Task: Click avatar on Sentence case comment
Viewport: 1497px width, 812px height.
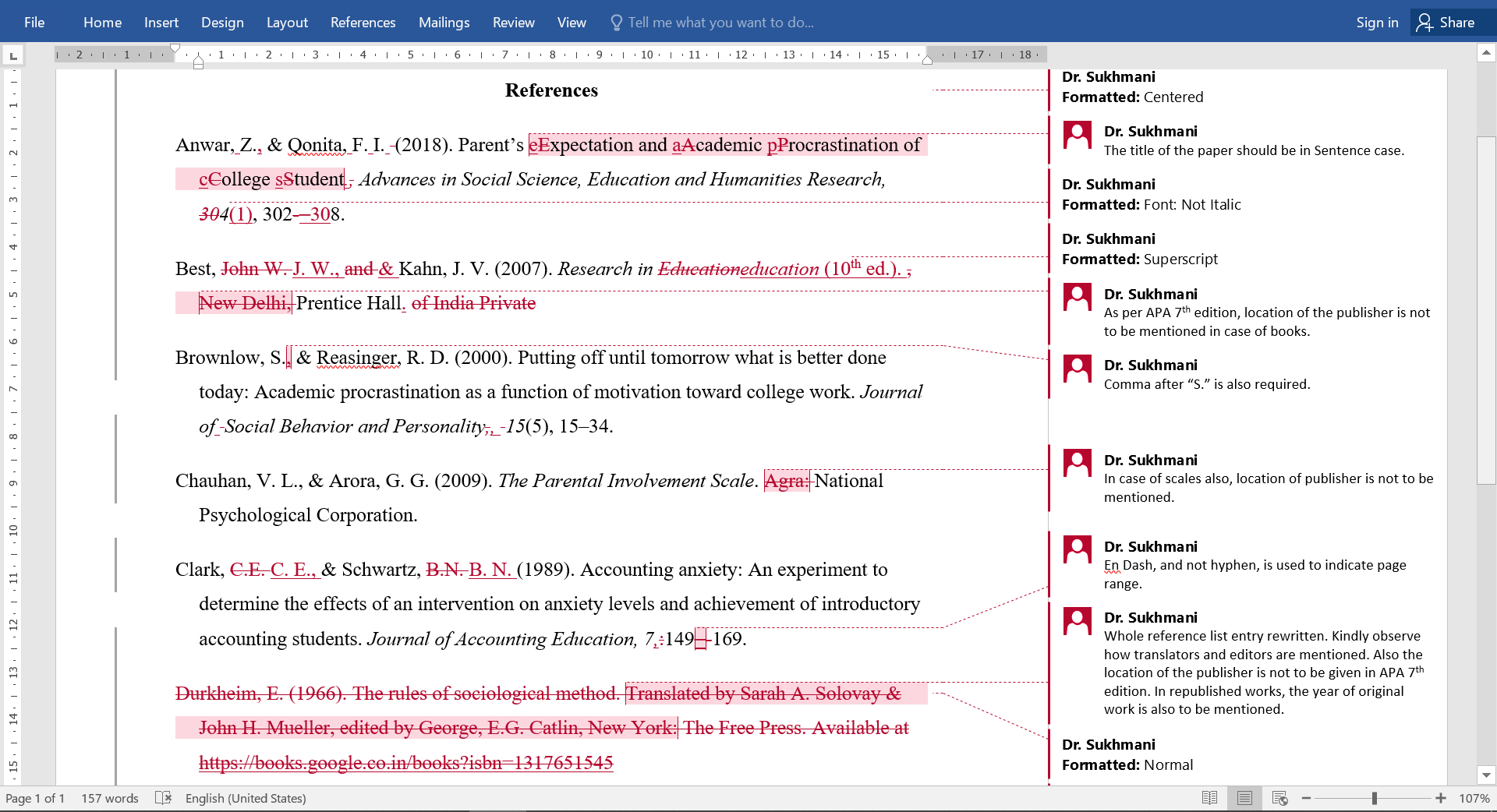Action: tap(1078, 136)
